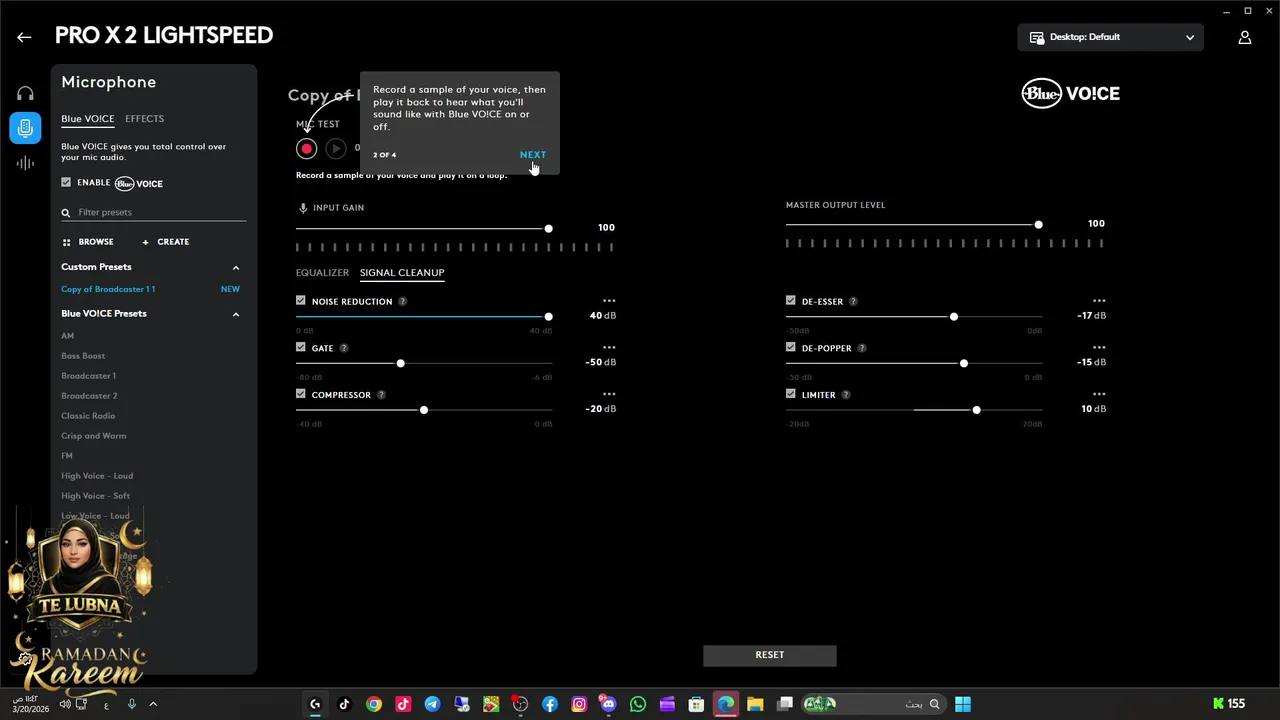Select the AM preset
Viewport: 1280px width, 720px height.
(67, 336)
